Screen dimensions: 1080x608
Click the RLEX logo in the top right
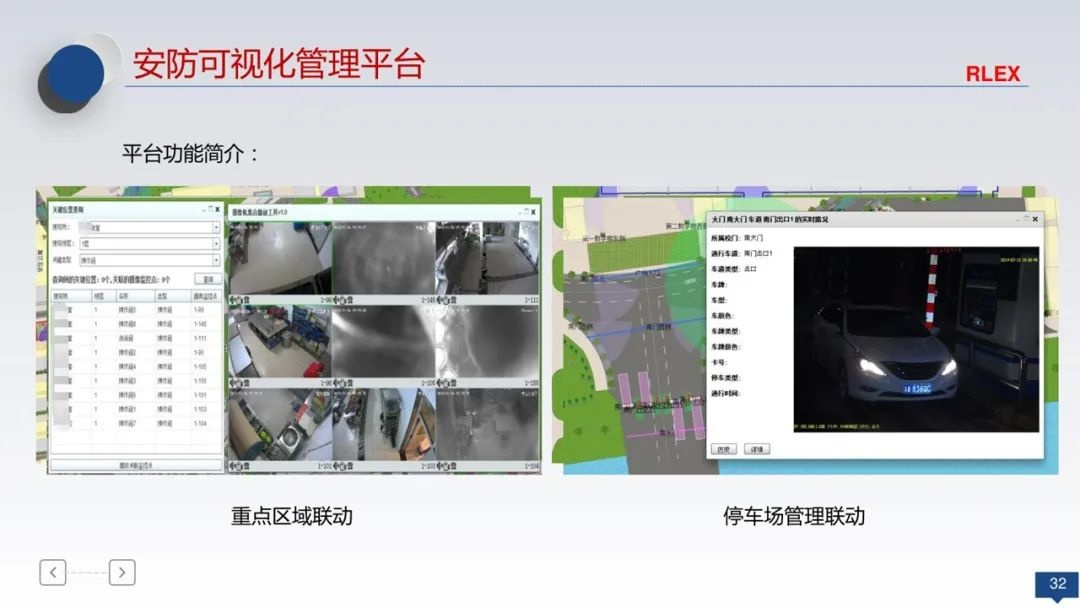pos(993,73)
